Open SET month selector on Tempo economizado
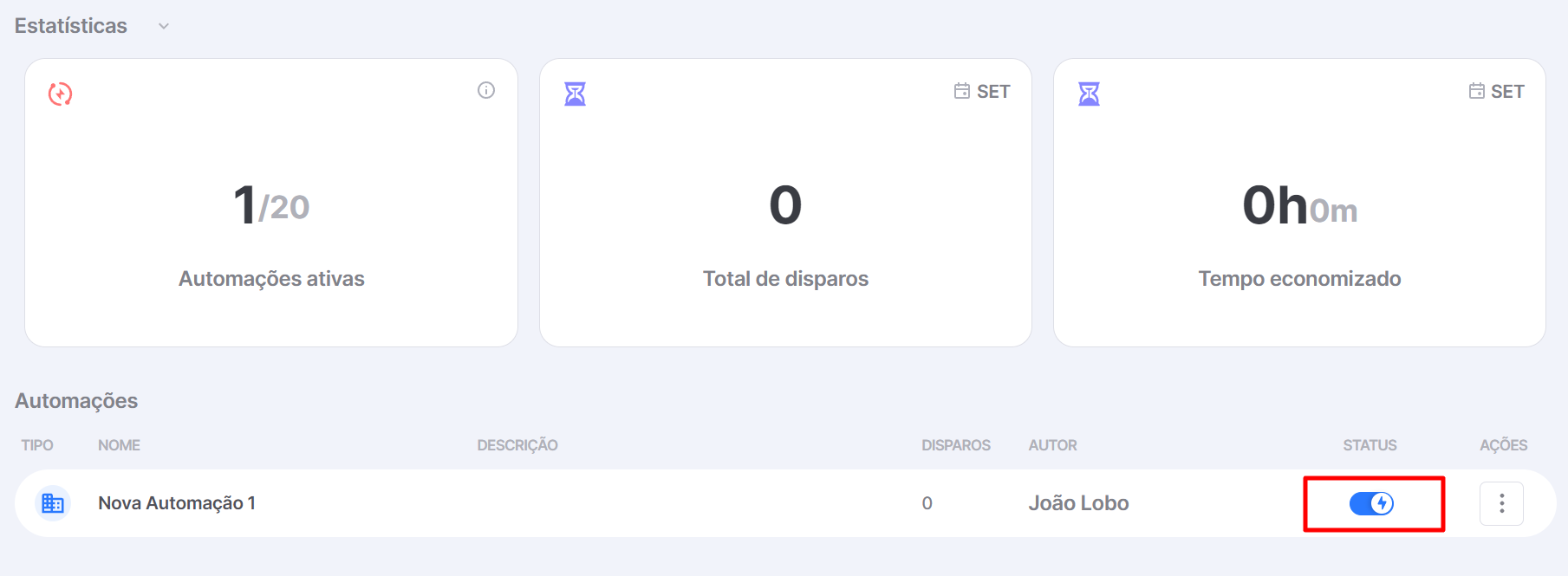The width and height of the screenshot is (1568, 576). click(x=1496, y=91)
